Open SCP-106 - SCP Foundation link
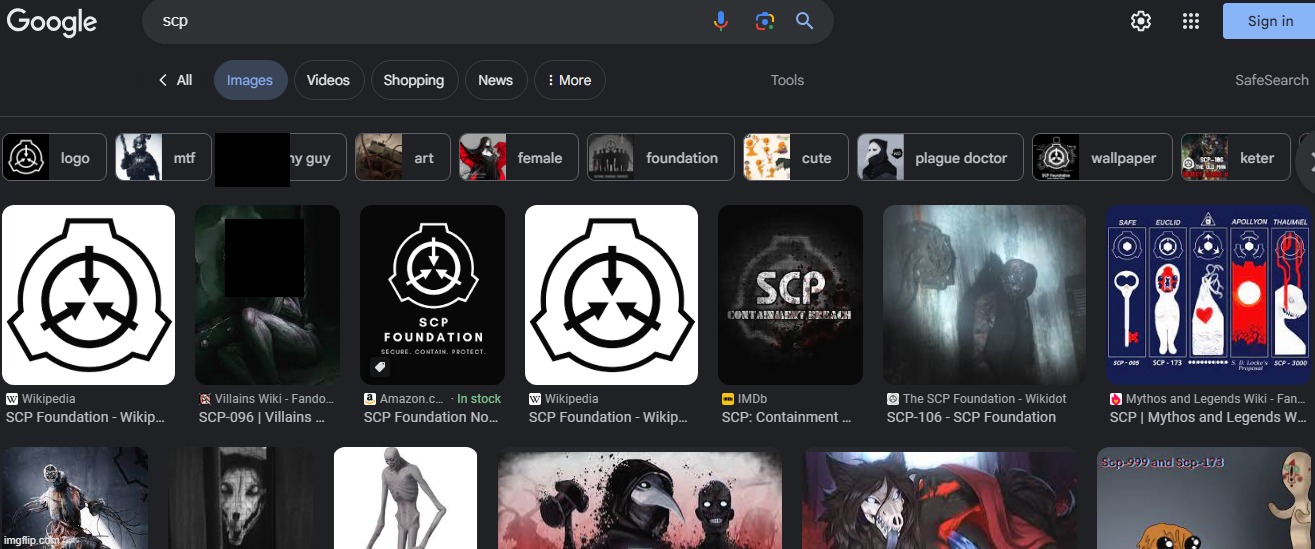The image size is (1315, 549). (971, 417)
